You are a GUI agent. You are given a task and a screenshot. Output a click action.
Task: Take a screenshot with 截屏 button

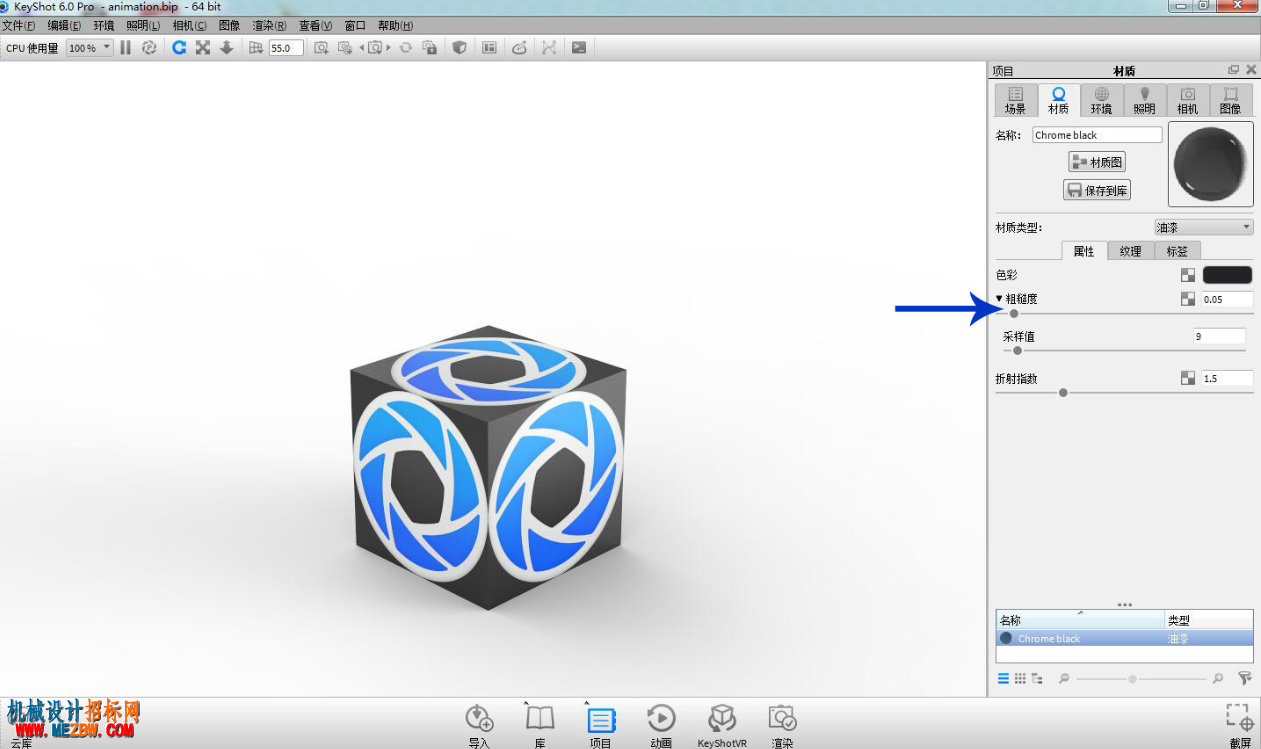pos(1240,725)
